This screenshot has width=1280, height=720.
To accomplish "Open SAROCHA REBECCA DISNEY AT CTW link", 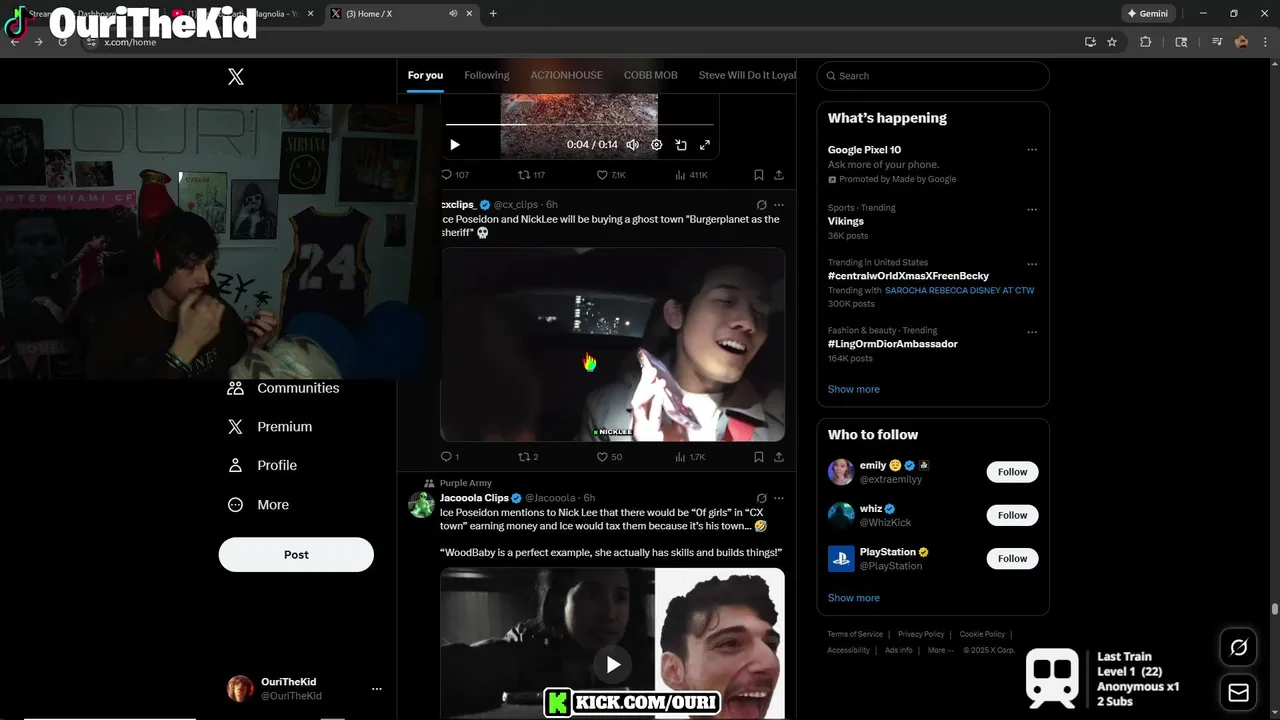I will point(959,290).
